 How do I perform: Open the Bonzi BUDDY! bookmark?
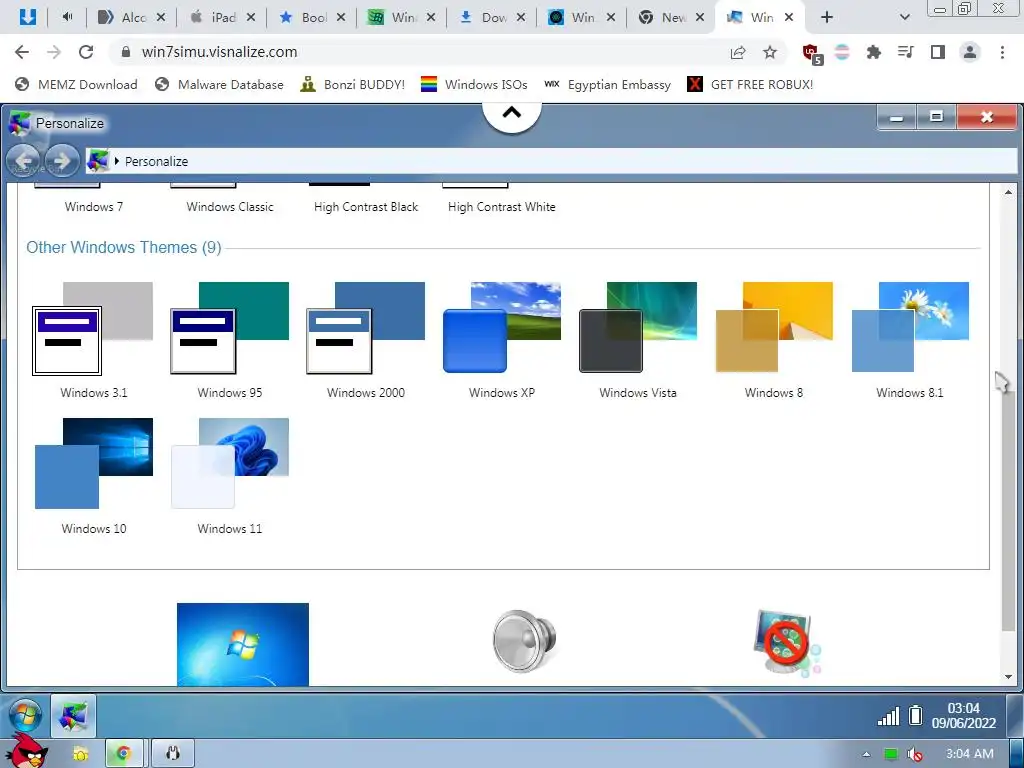coord(353,84)
